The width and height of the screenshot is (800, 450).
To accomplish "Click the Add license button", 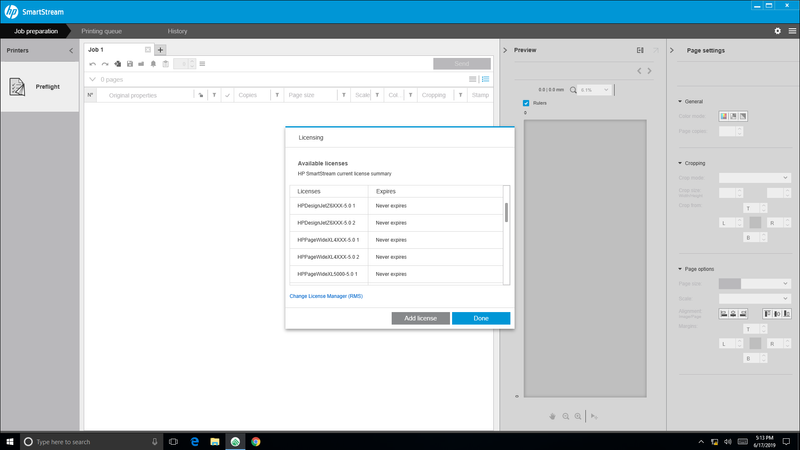I will pos(420,318).
